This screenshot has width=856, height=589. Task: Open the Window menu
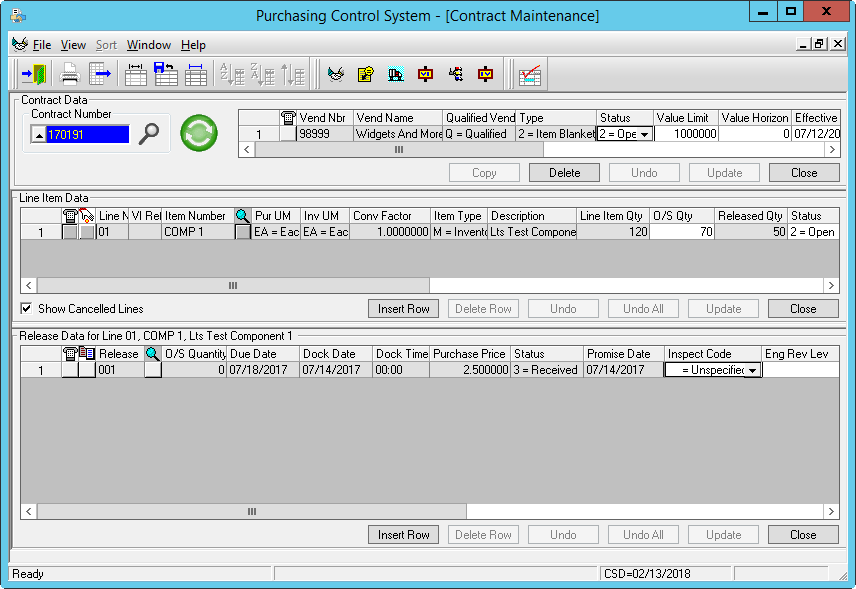click(x=148, y=45)
